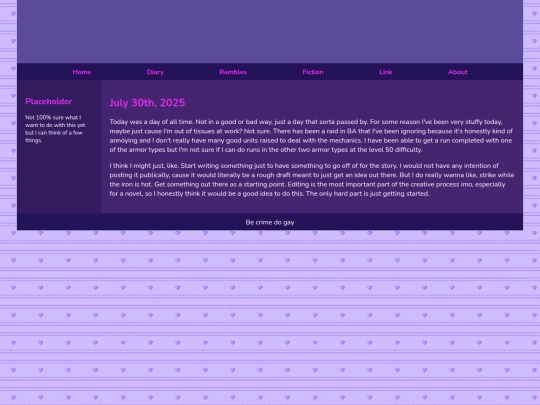540x405 pixels.
Task: Open the Link page in navigation
Action: 386,72
